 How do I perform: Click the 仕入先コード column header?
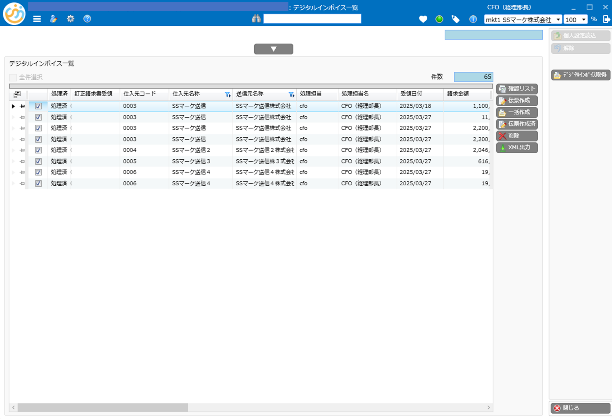click(140, 93)
